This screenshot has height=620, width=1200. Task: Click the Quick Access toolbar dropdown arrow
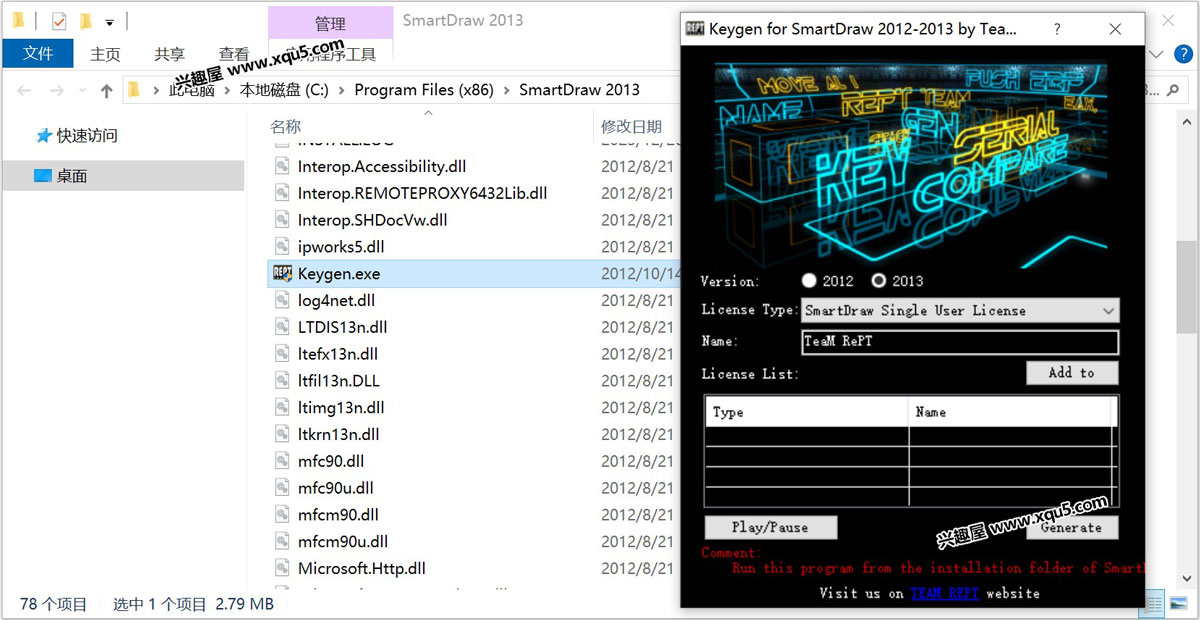109,21
